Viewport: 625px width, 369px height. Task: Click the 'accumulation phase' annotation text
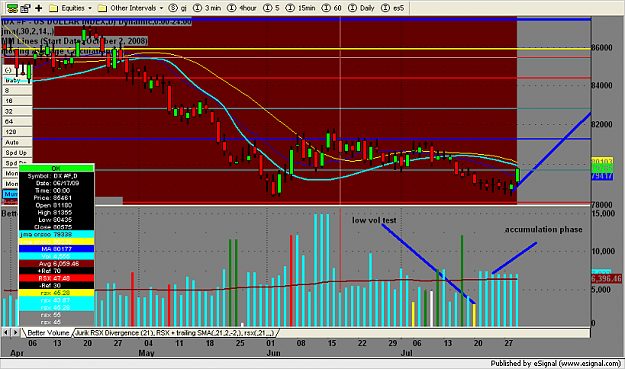click(x=543, y=230)
